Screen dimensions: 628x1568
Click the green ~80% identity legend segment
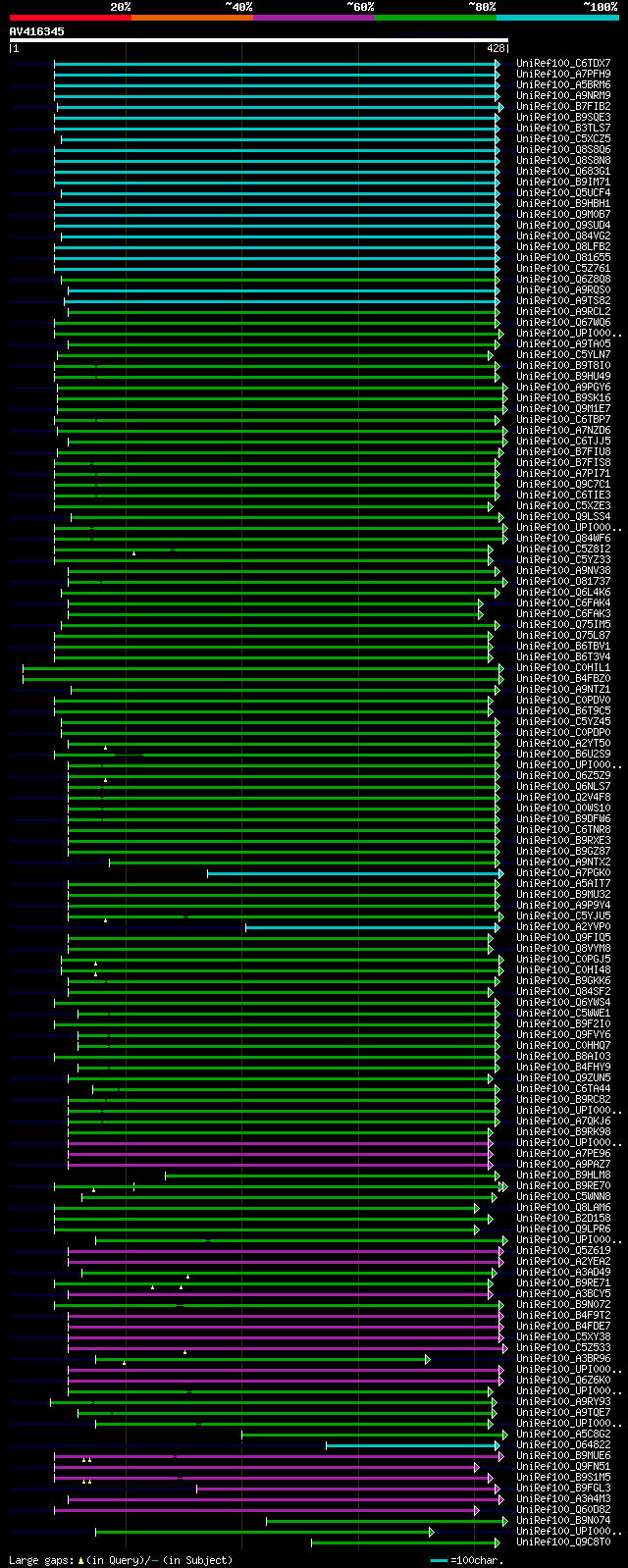[x=436, y=18]
